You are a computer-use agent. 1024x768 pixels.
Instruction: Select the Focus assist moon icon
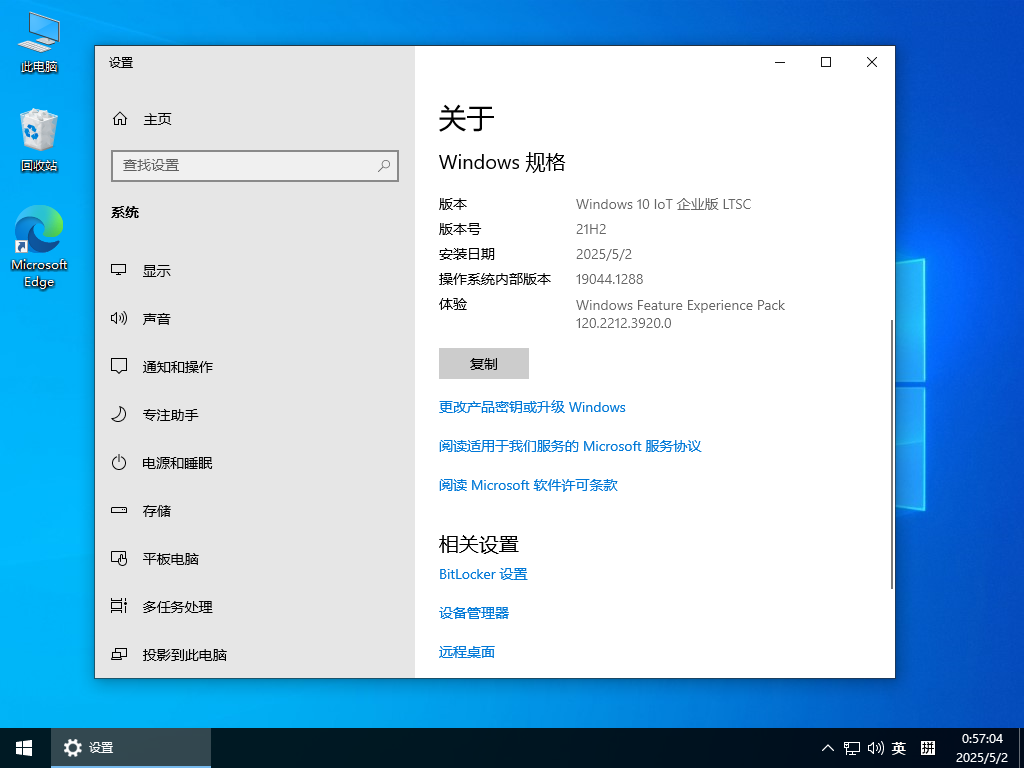[119, 415]
